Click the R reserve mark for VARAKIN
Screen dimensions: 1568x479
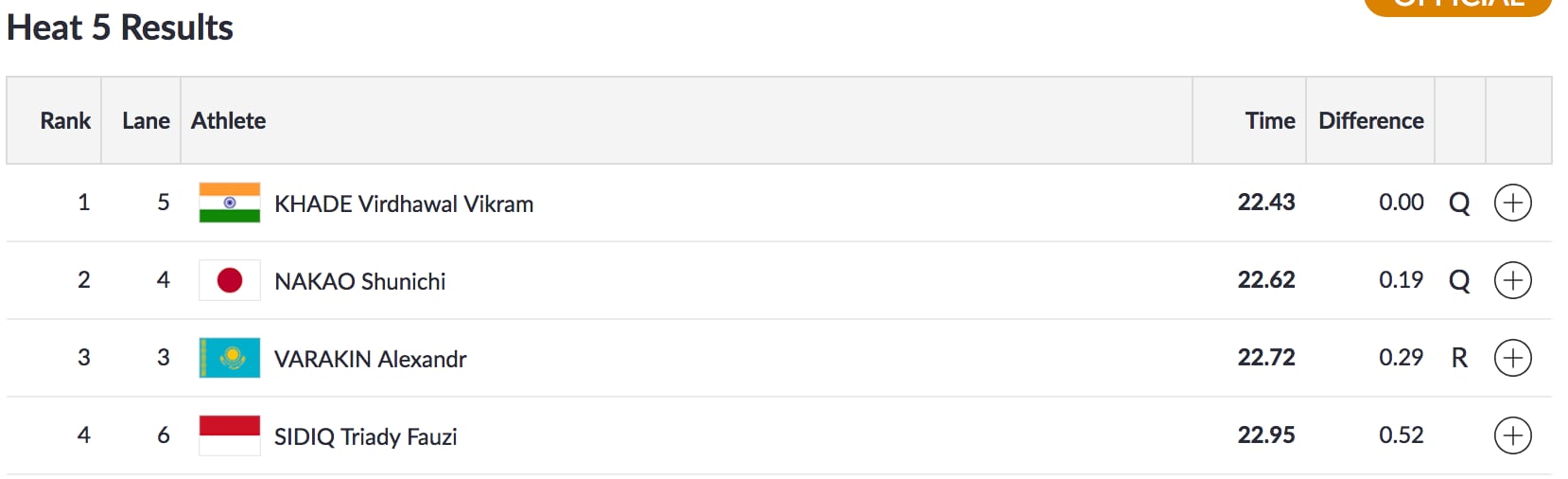(1459, 358)
